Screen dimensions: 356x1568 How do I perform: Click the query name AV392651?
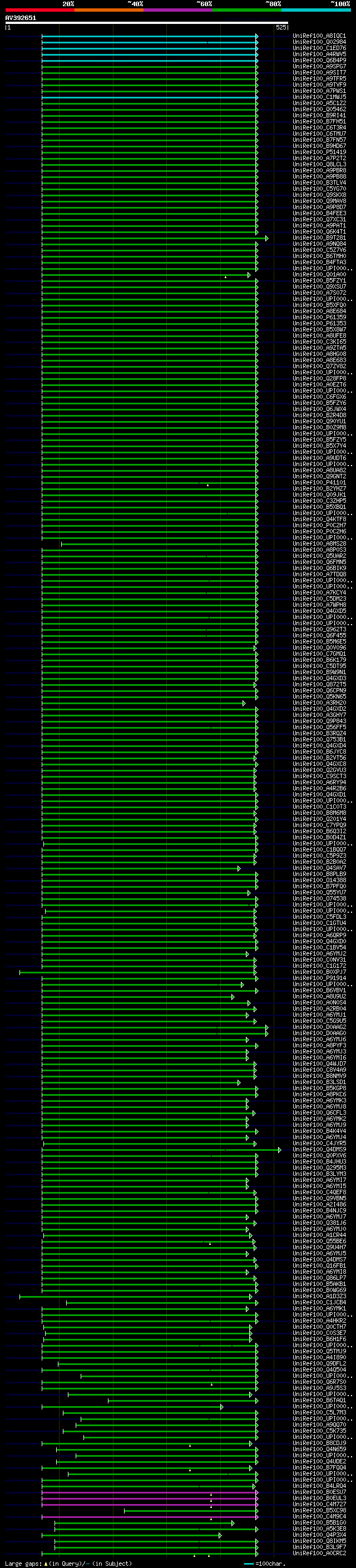click(x=21, y=18)
